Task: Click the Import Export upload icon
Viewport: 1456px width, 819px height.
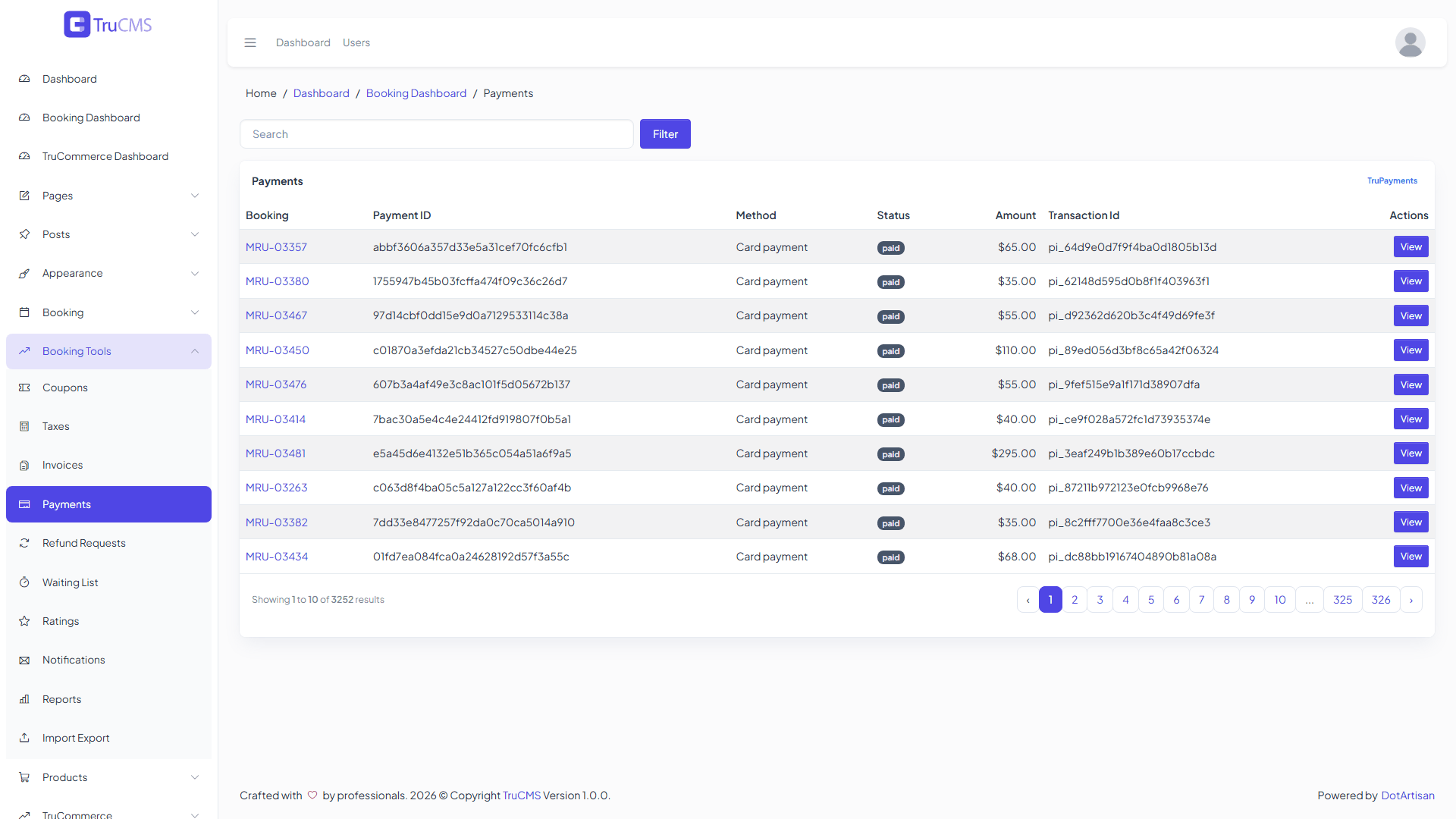Action: pyautogui.click(x=24, y=738)
